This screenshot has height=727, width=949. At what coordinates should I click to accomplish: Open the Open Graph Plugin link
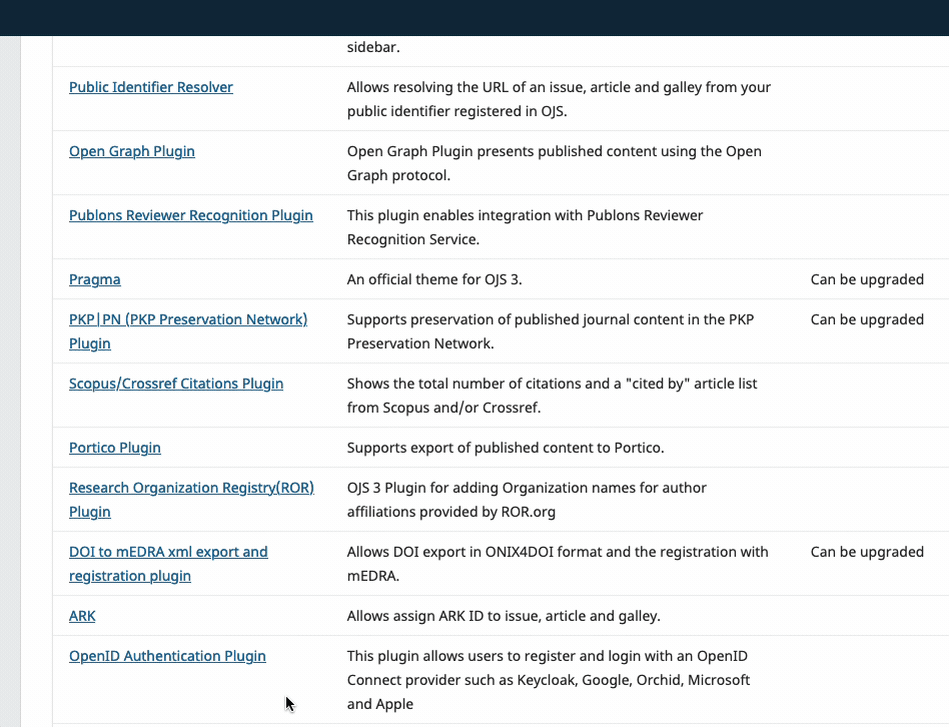[132, 151]
